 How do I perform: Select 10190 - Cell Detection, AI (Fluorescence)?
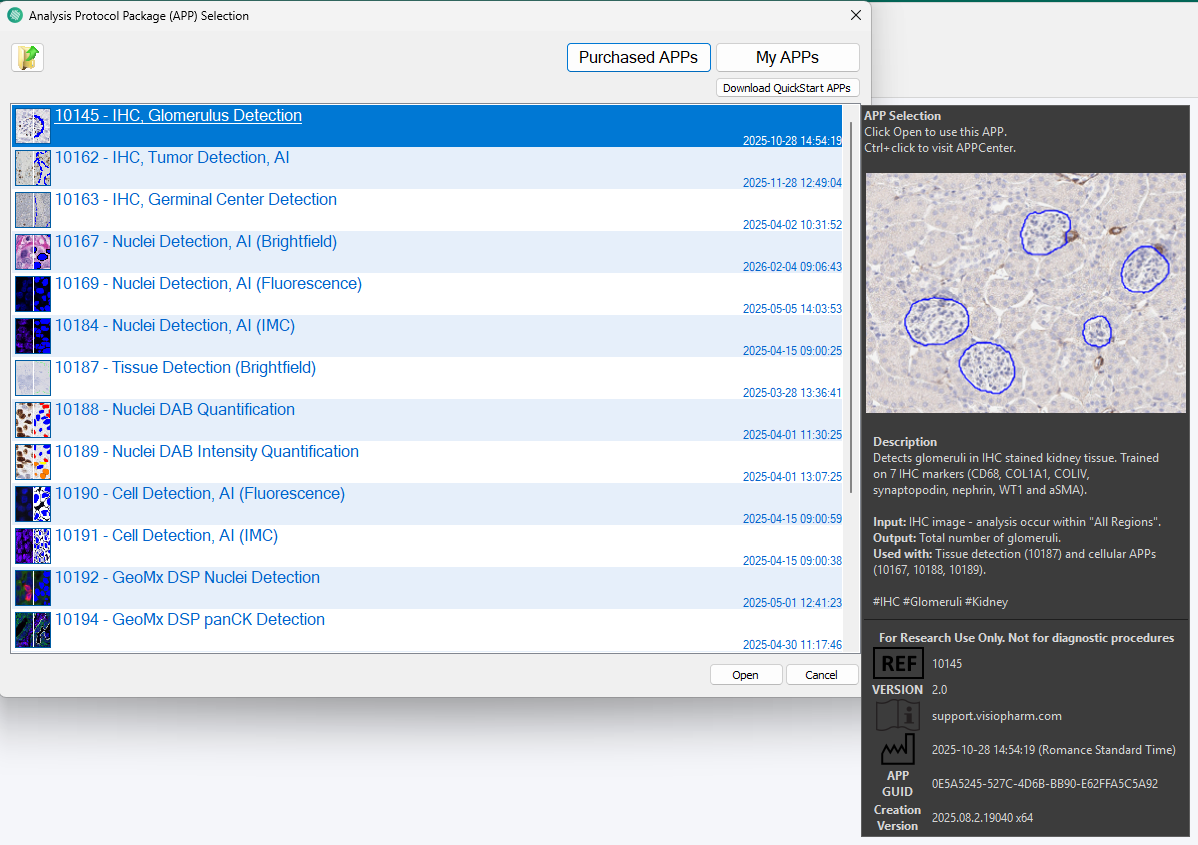[x=200, y=494]
